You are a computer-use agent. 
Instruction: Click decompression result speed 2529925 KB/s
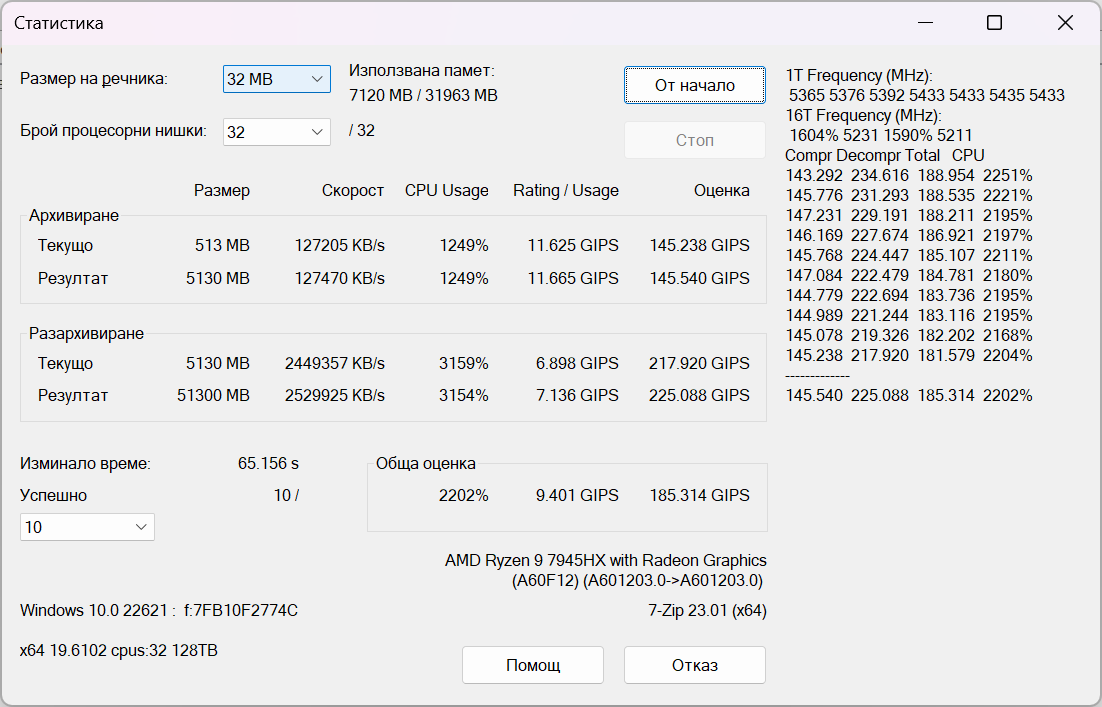pyautogui.click(x=335, y=396)
